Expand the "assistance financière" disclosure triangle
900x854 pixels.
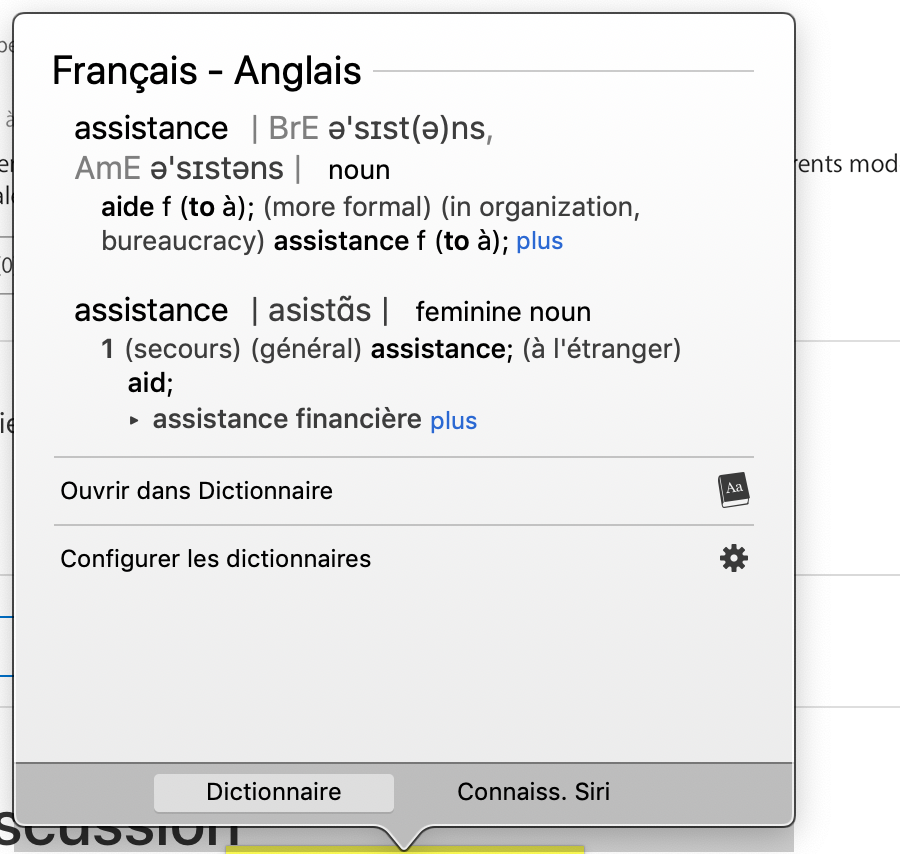135,421
